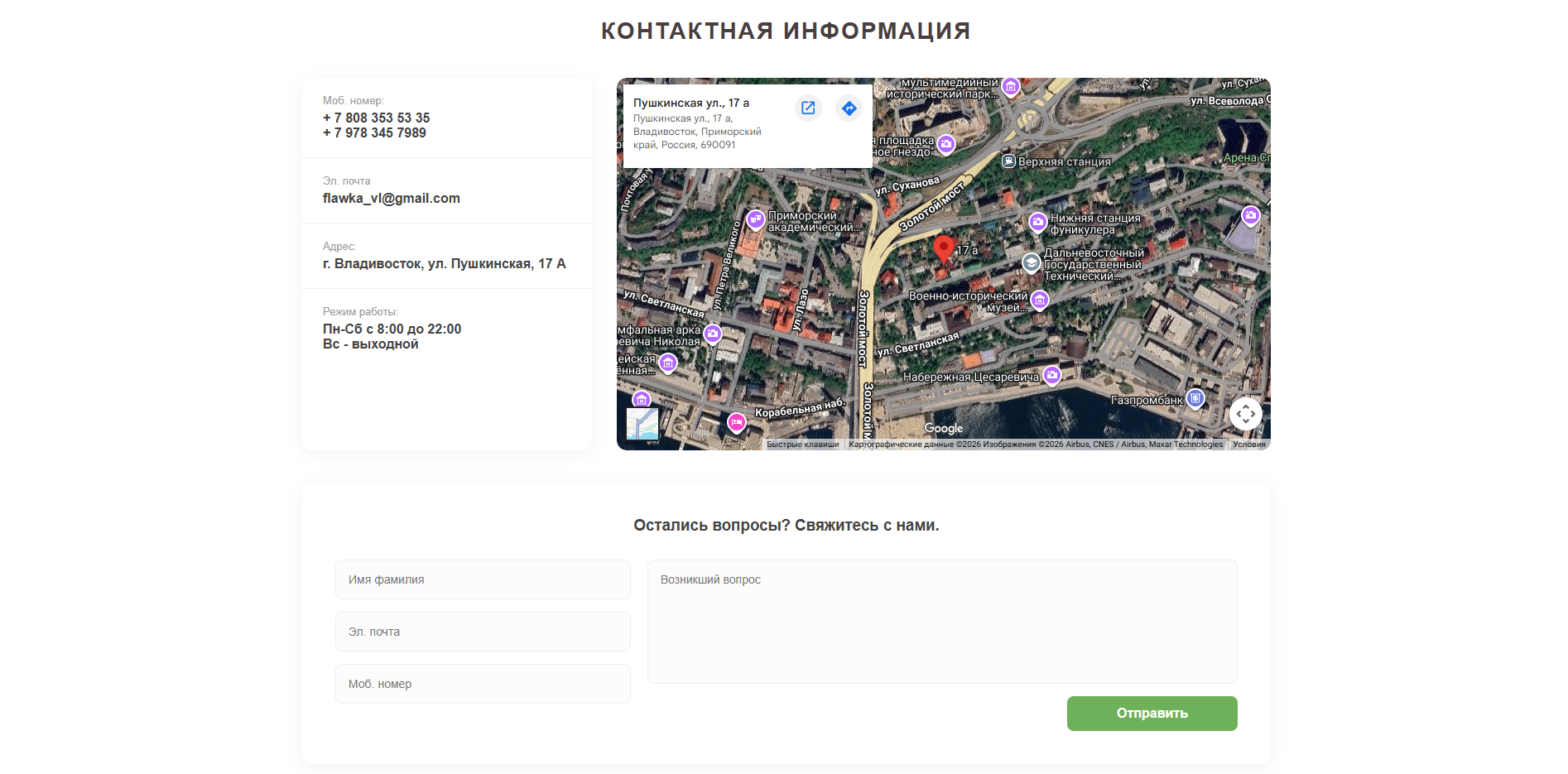
Task: Select Нижняя станция фуникулера marker
Action: tap(1037, 222)
